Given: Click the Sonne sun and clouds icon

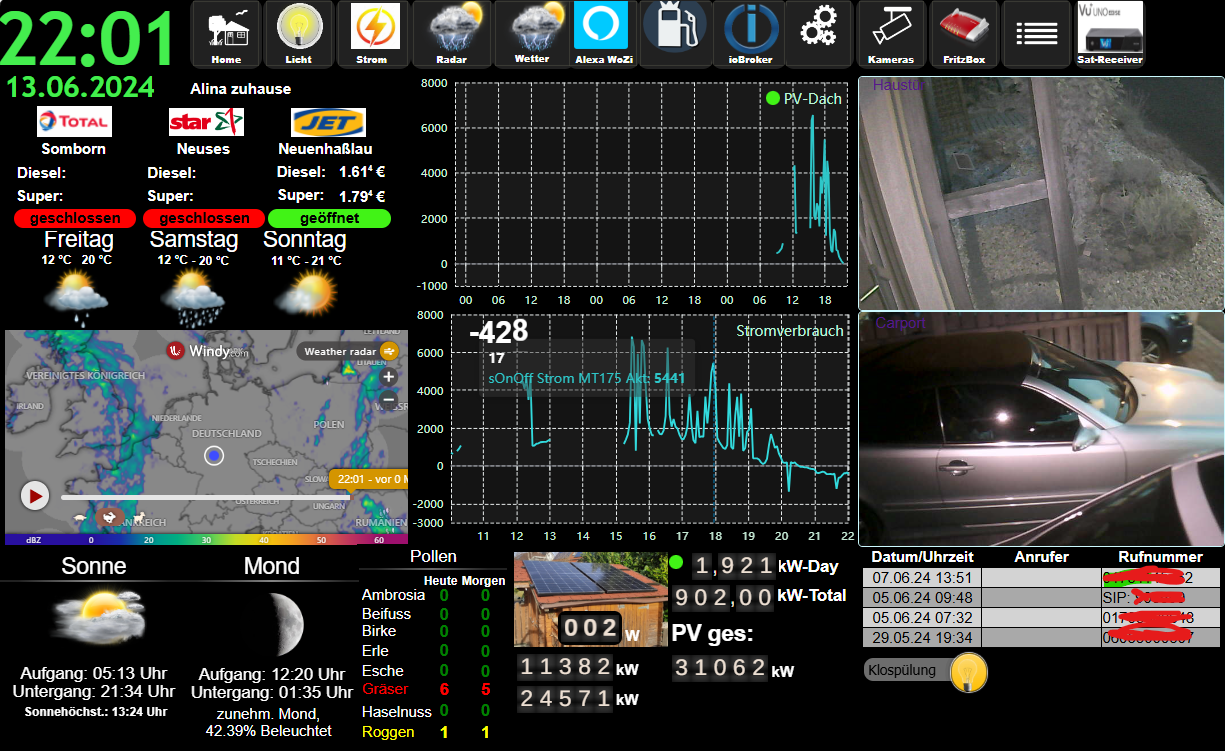Looking at the screenshot, I should pyautogui.click(x=97, y=617).
